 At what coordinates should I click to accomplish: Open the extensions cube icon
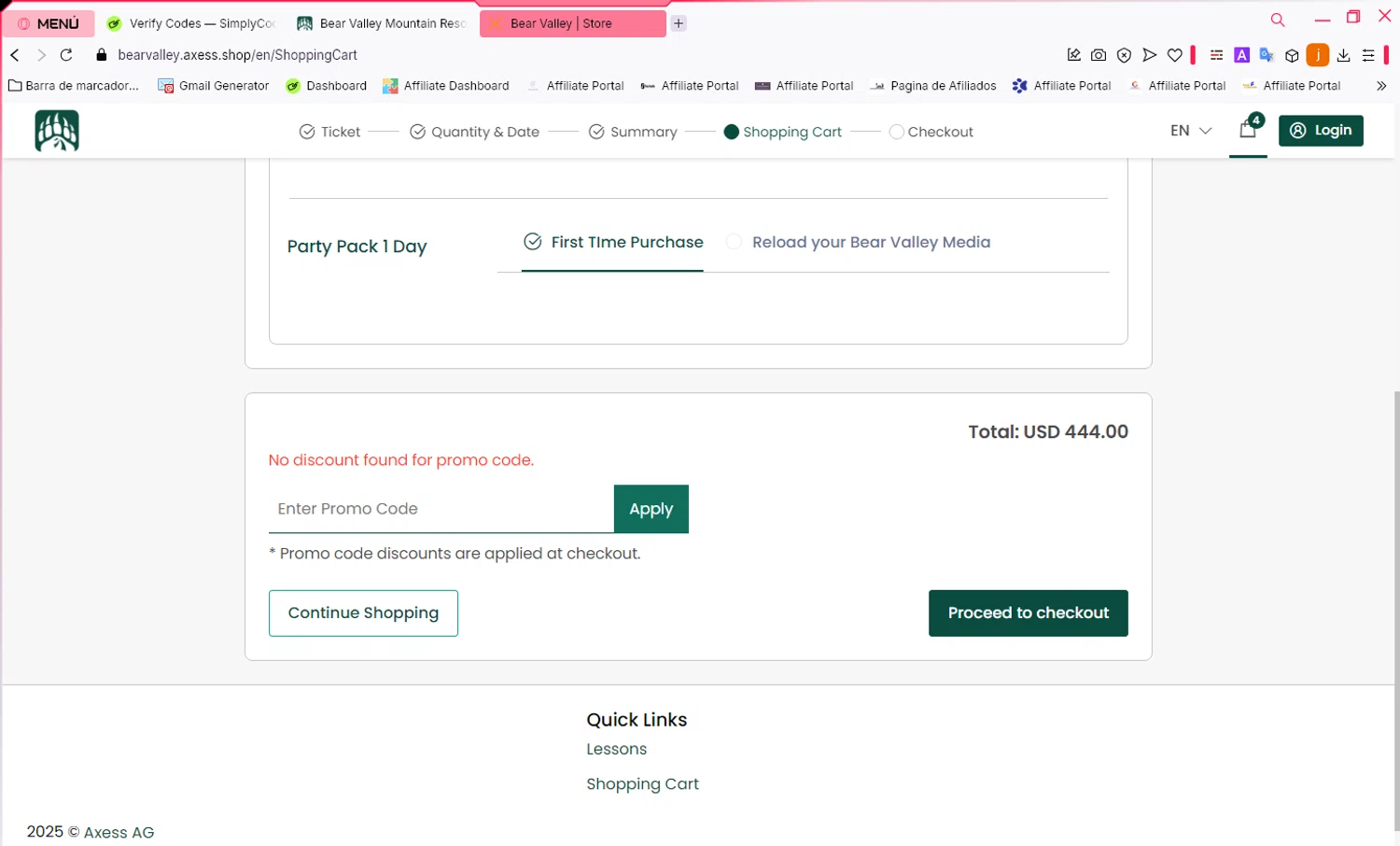(x=1292, y=55)
